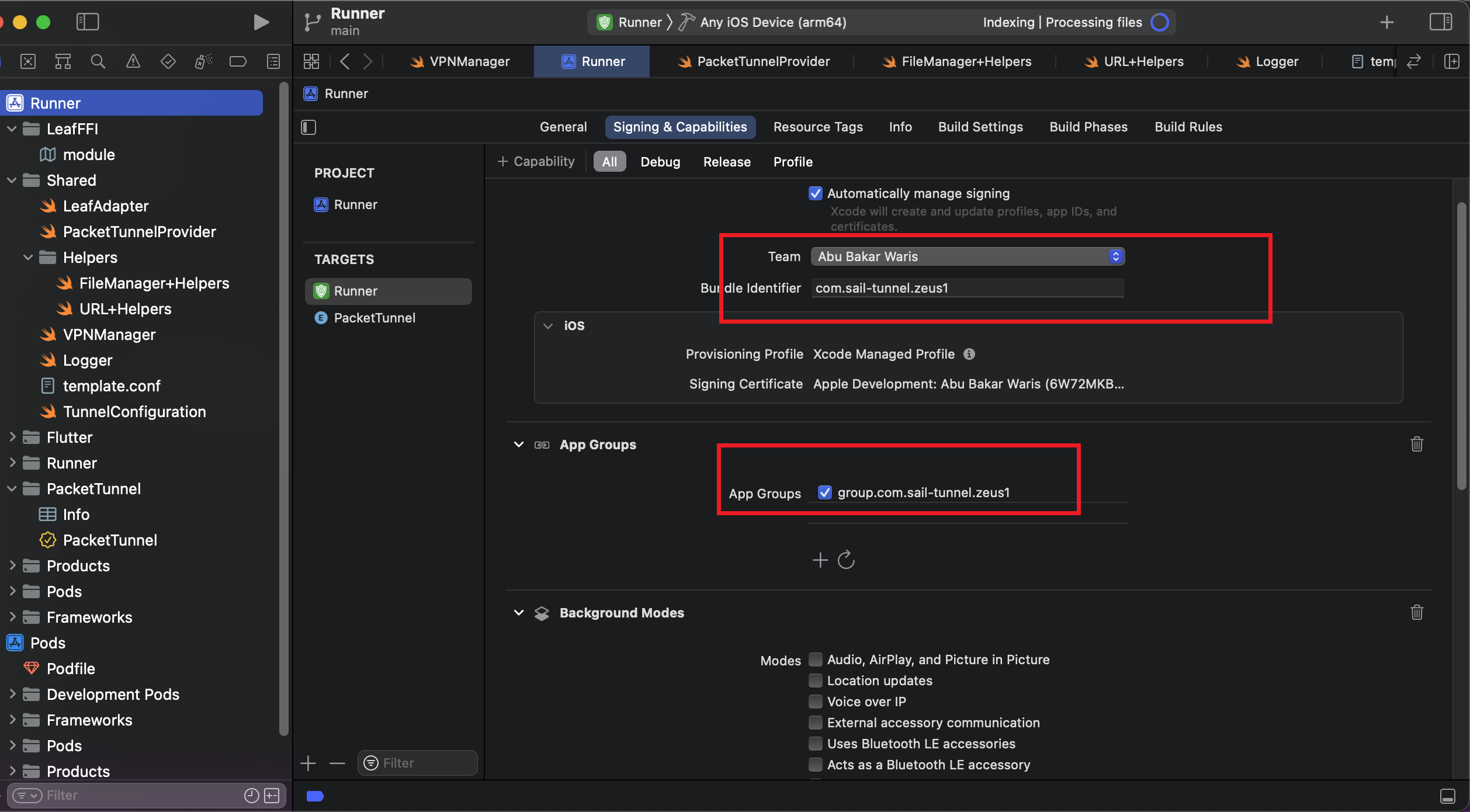Toggle the right inspector panel
Image resolution: width=1470 pixels, height=812 pixels.
click(1440, 22)
